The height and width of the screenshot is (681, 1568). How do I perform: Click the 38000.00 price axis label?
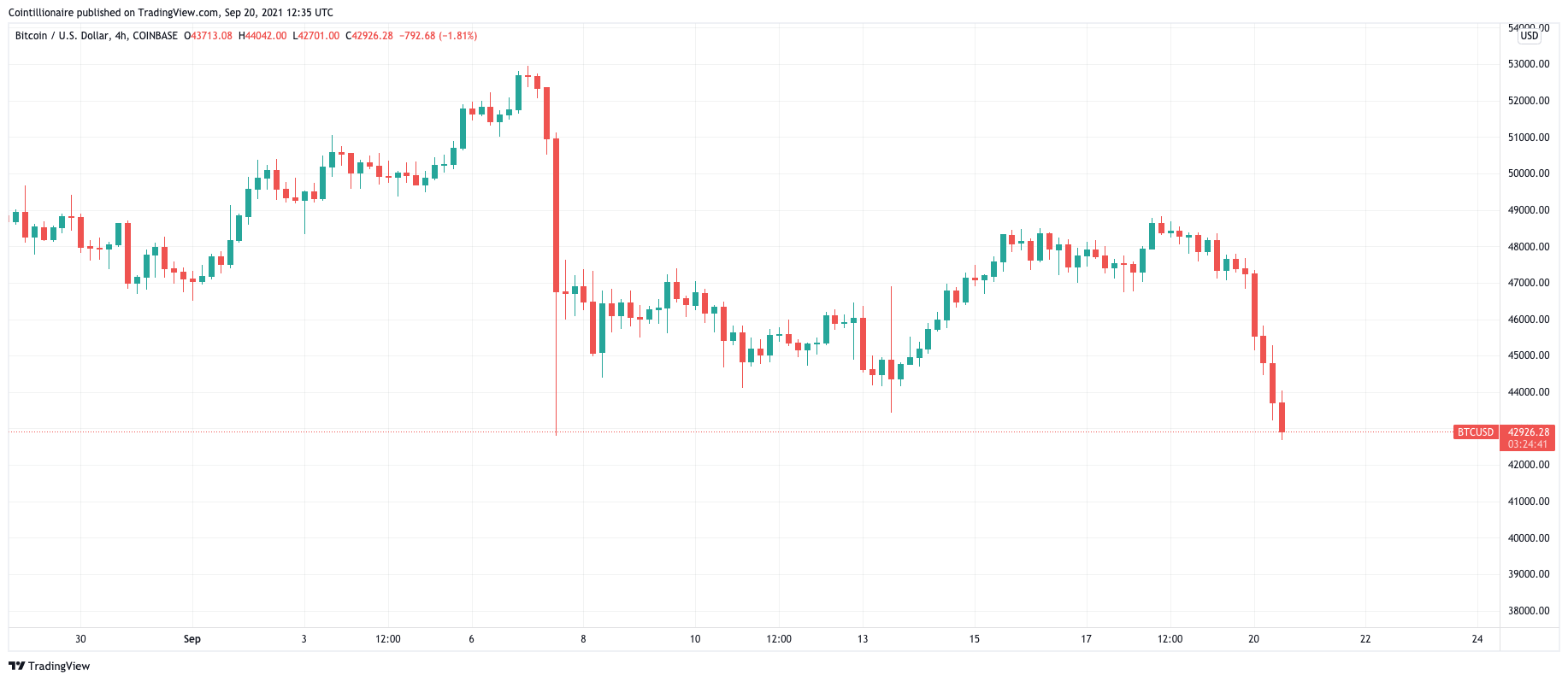coord(1529,611)
